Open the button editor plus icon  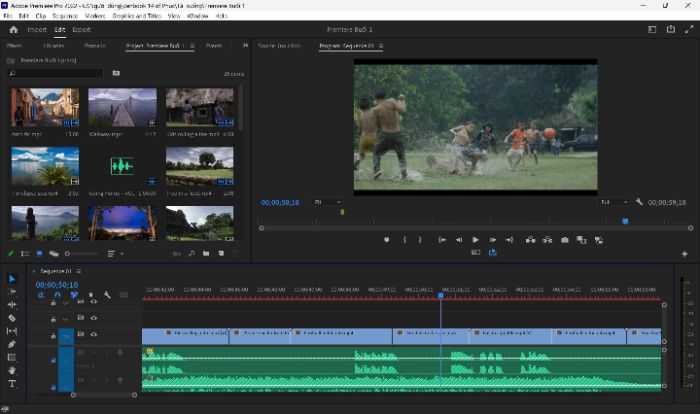pos(684,254)
